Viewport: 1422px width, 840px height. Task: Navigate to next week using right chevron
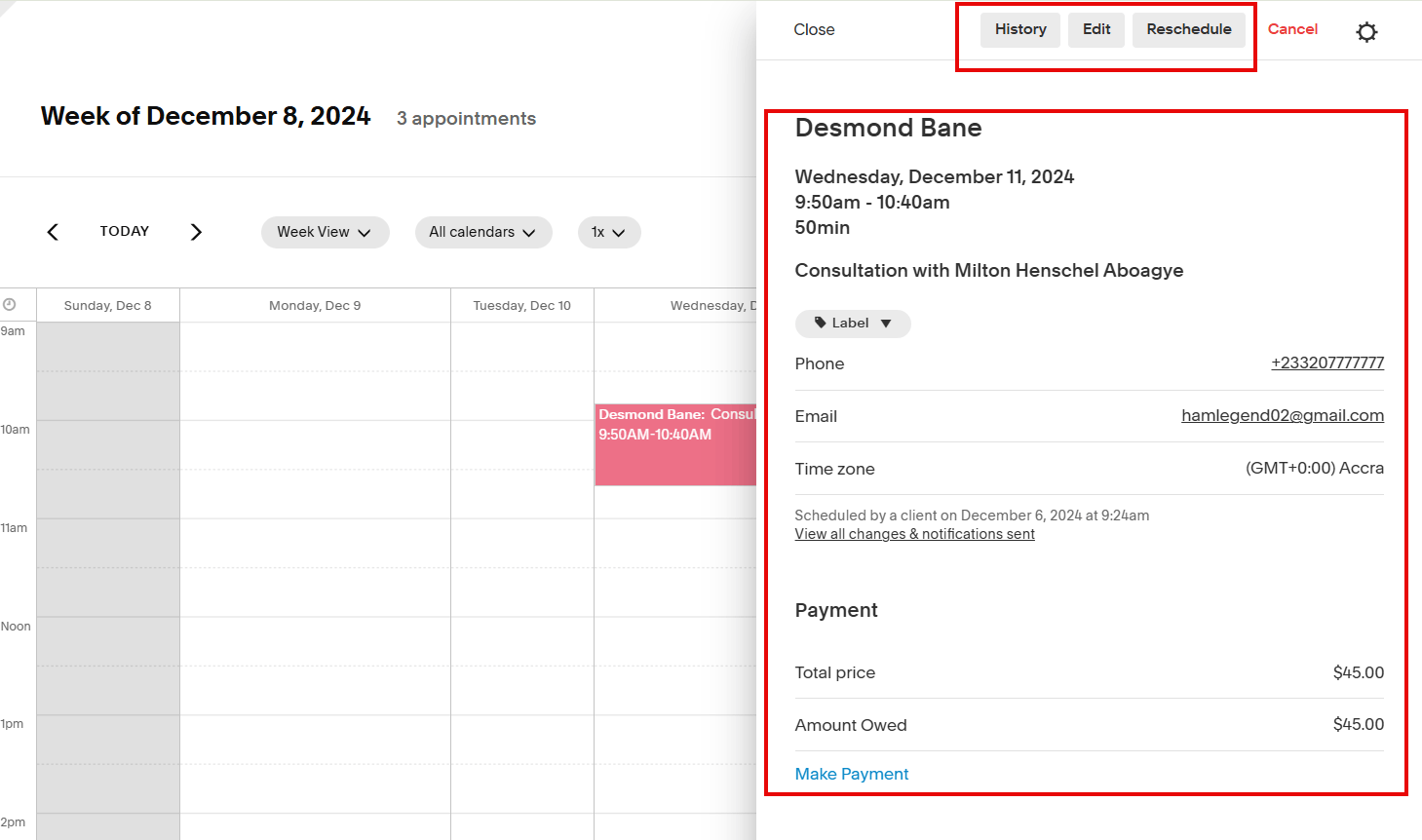pyautogui.click(x=196, y=231)
